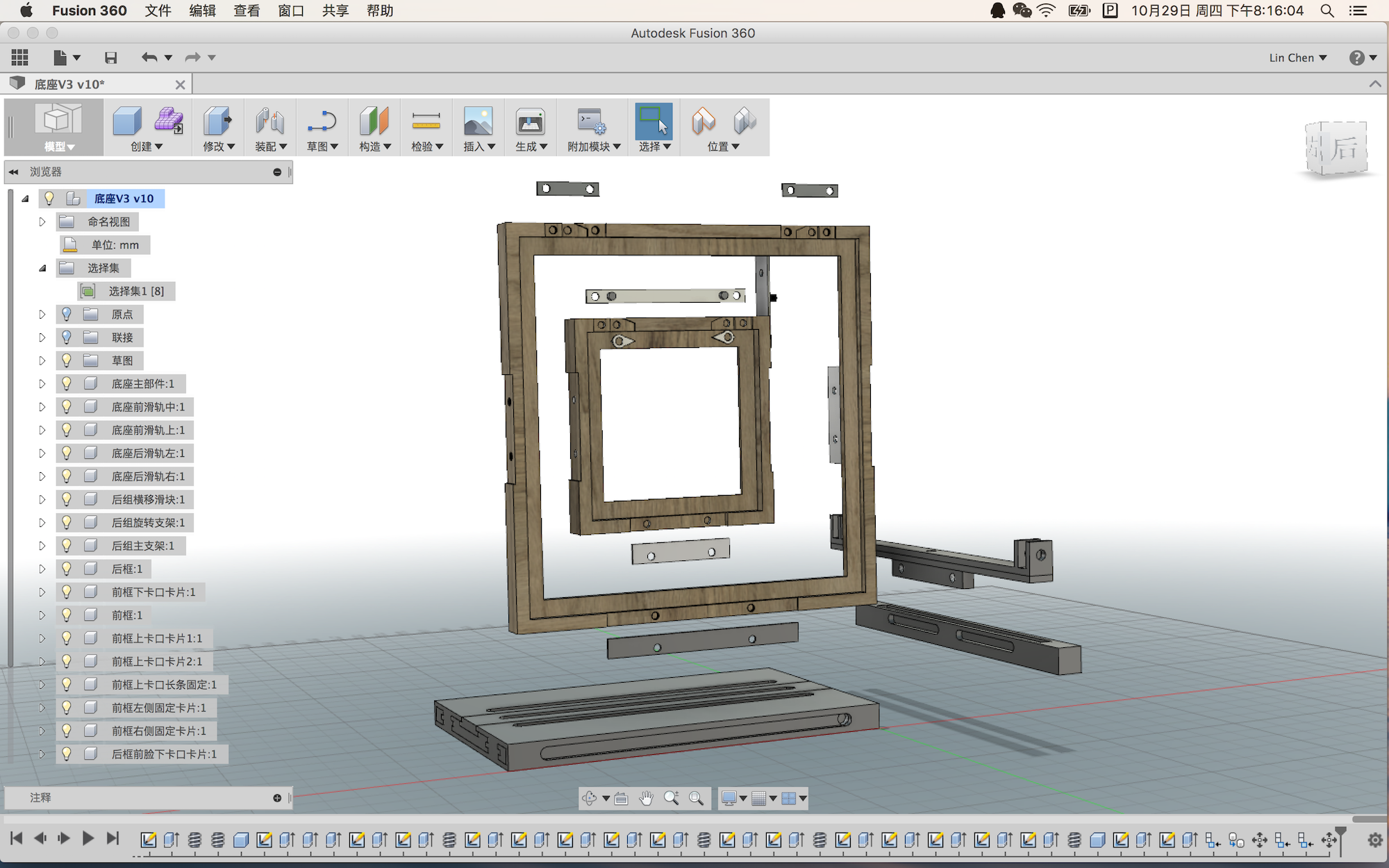Click the Construct plane icon
1389x868 pixels.
point(374,121)
